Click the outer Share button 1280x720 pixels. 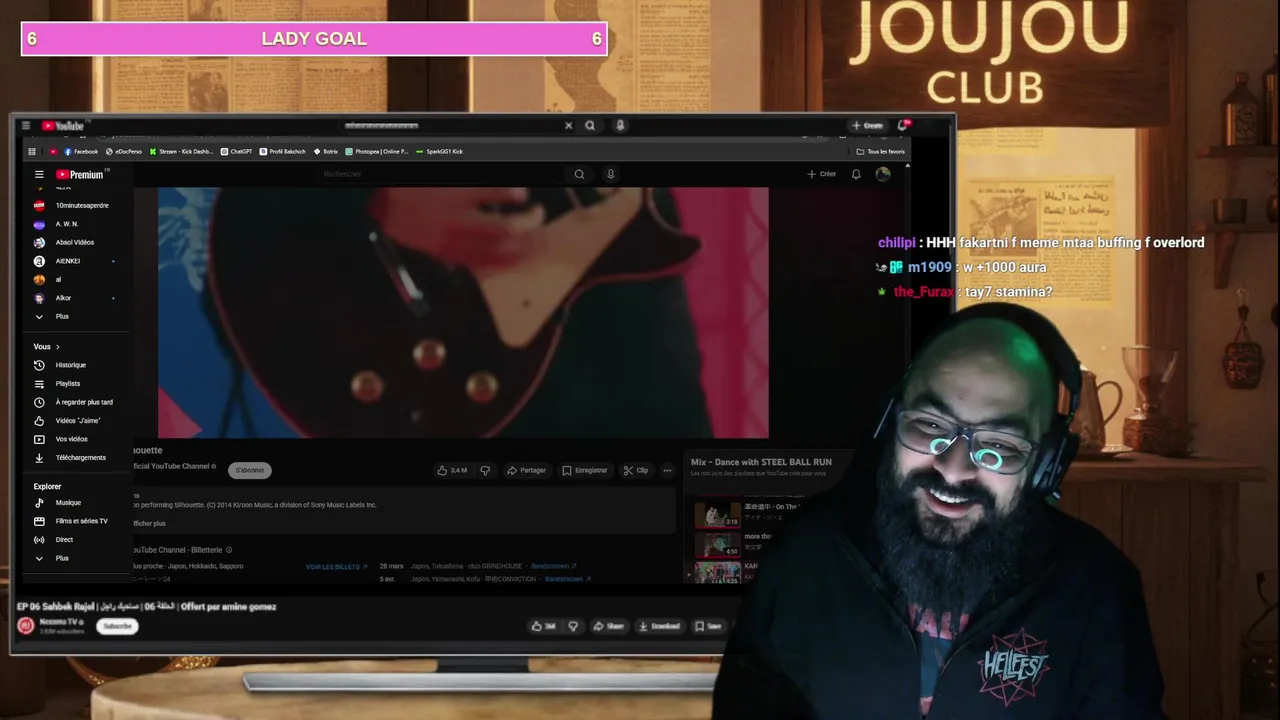point(608,626)
